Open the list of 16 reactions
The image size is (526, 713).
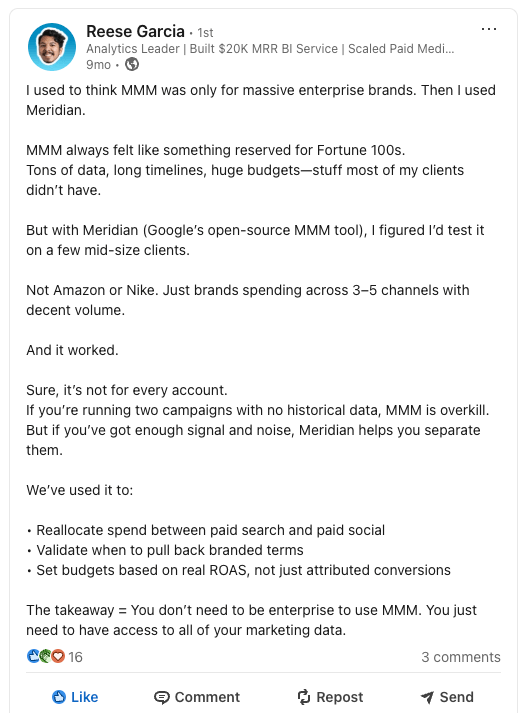click(75, 657)
